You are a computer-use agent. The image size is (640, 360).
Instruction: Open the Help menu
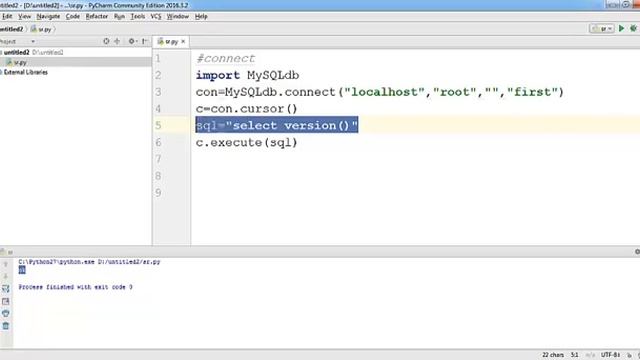201,16
